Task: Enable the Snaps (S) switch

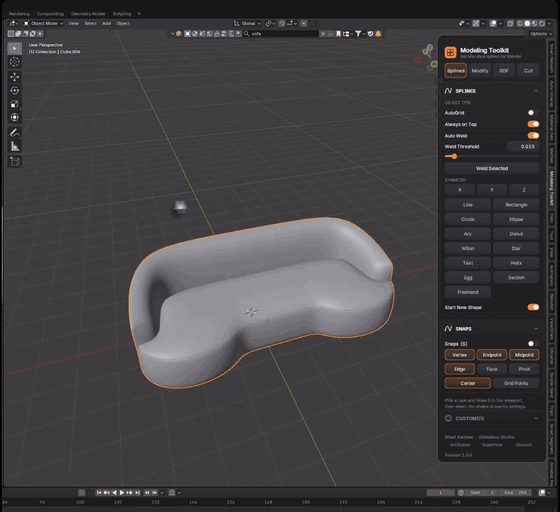Action: [x=533, y=343]
